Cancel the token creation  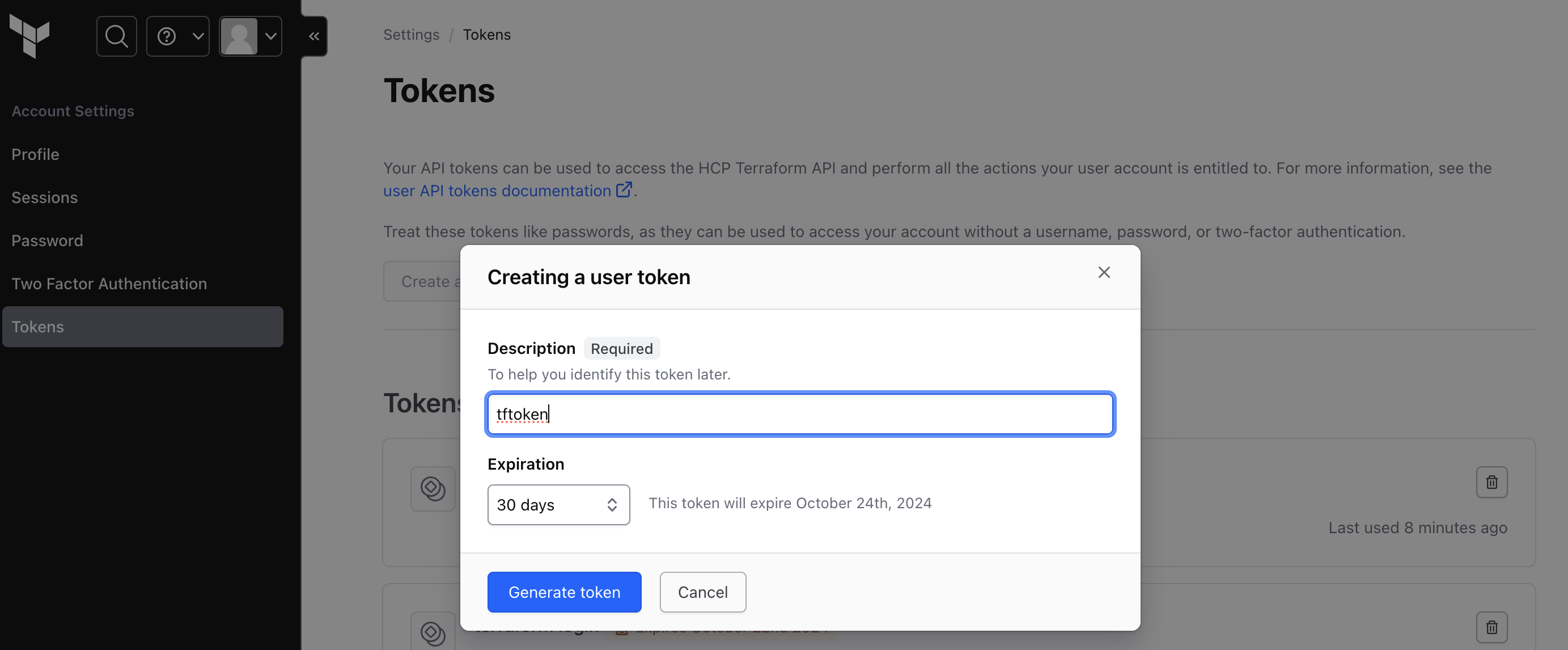coord(702,592)
